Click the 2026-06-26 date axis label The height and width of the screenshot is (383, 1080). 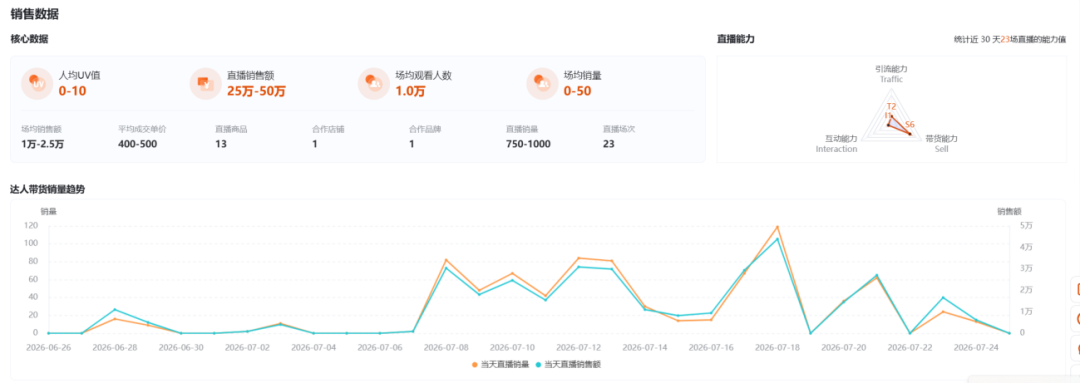click(x=48, y=348)
